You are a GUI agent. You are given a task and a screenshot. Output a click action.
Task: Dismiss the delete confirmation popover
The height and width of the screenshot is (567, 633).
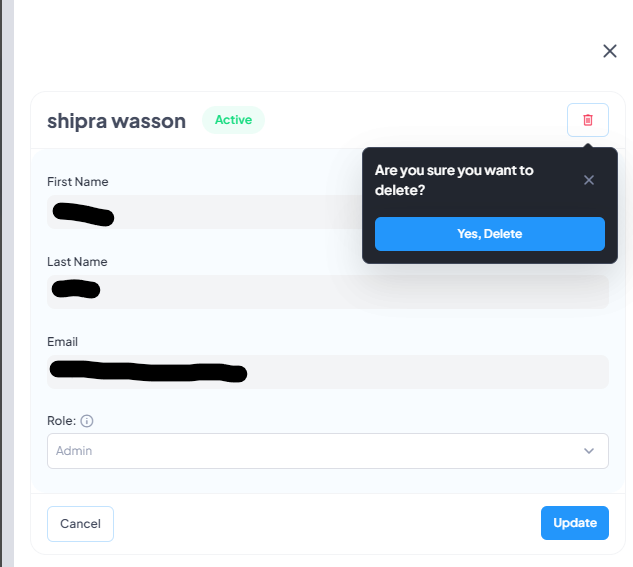click(x=589, y=180)
